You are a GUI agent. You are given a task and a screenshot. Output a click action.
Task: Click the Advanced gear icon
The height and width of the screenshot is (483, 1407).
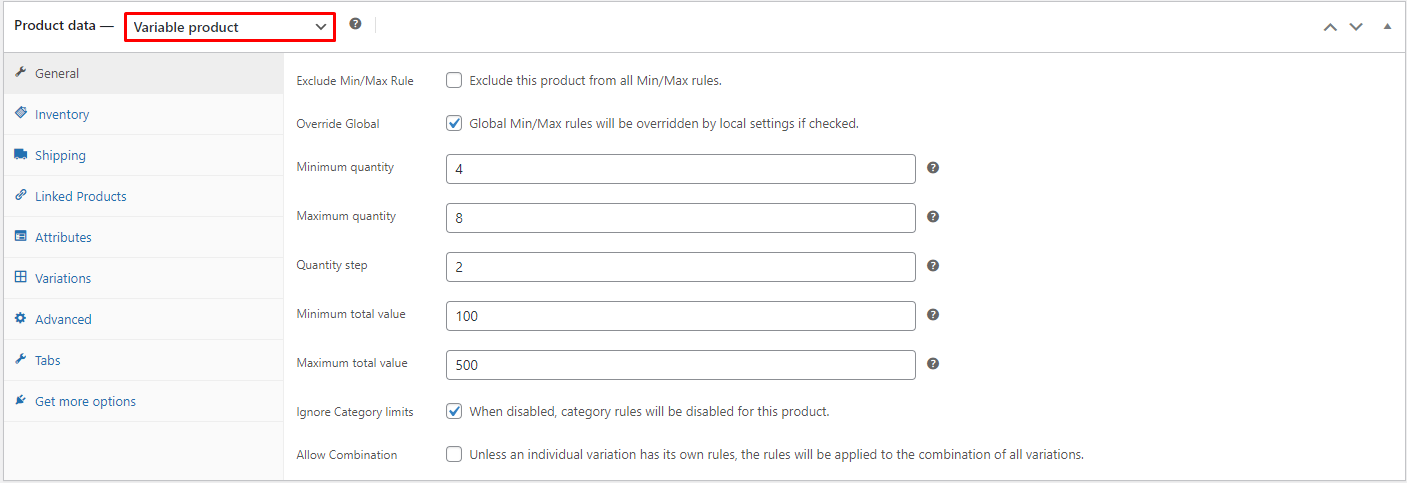20,319
